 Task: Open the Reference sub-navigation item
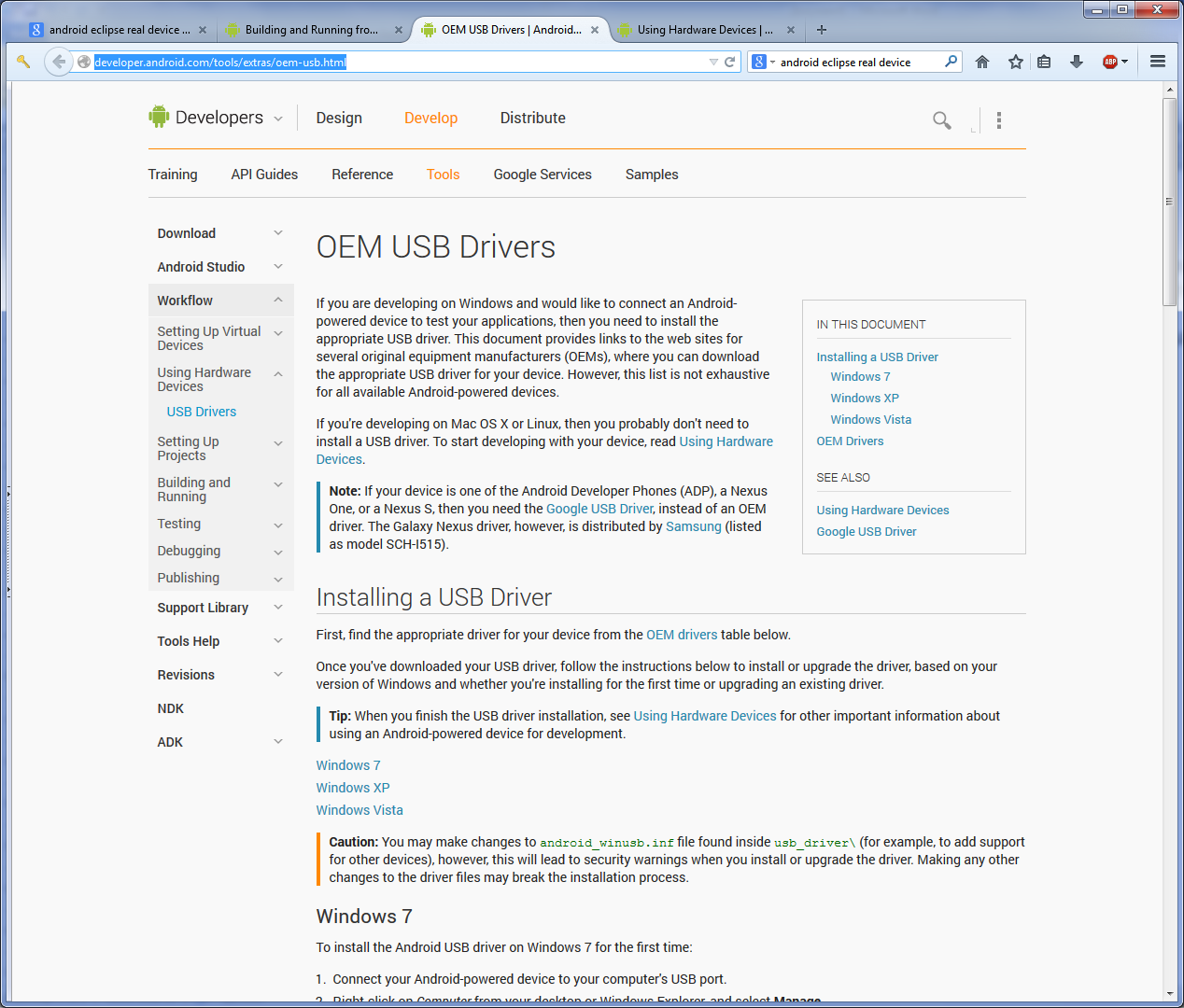(362, 175)
